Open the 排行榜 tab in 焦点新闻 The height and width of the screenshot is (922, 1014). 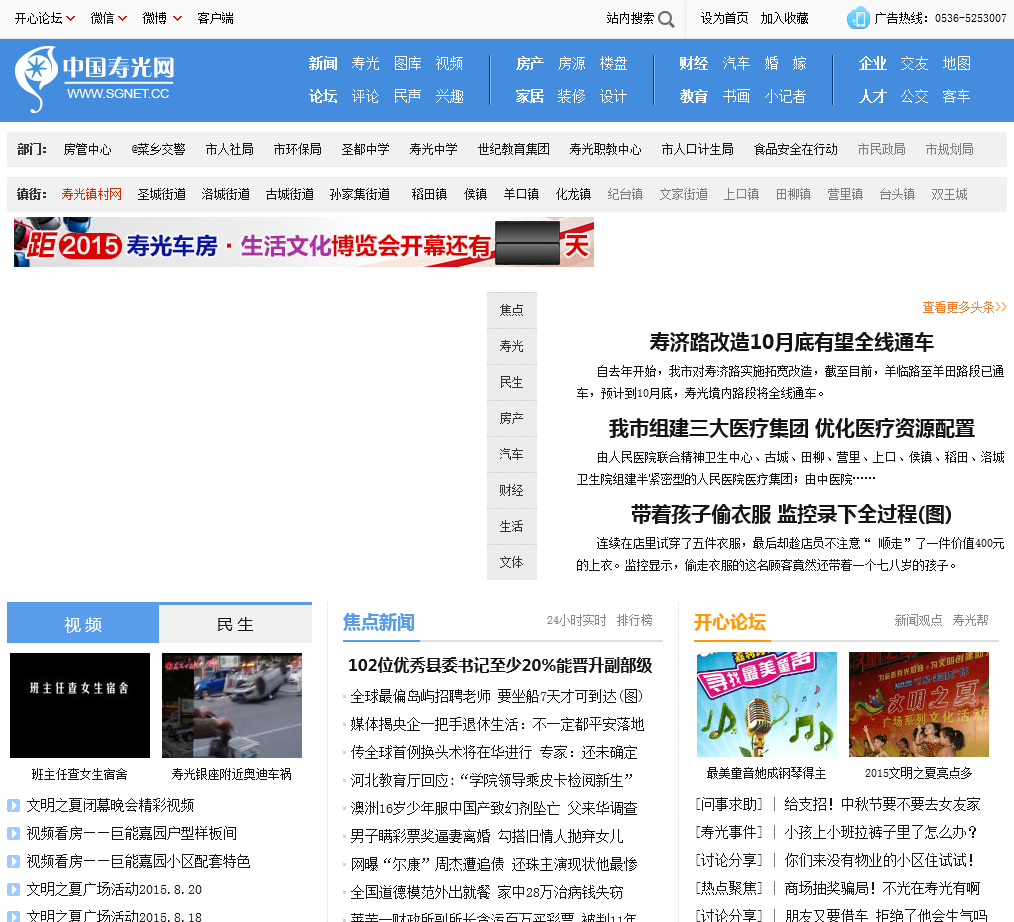pos(634,620)
